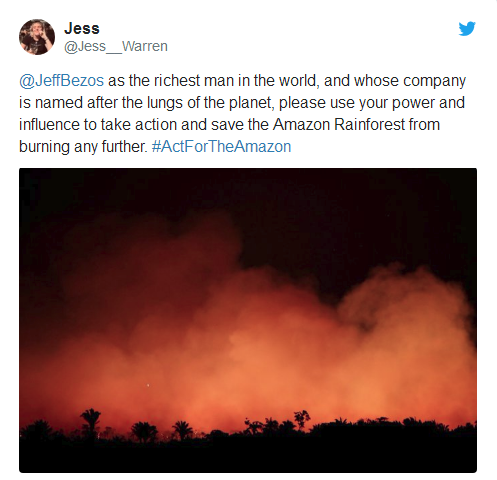The image size is (497, 480).
Task: Visit the @Jess__Warren handle
Action: [x=116, y=46]
